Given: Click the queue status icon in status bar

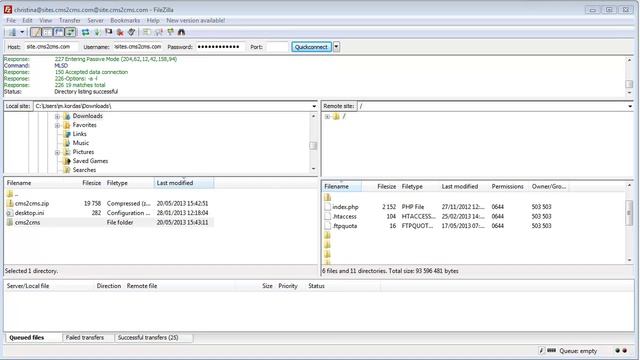Looking at the screenshot, I should pyautogui.click(x=552, y=350).
